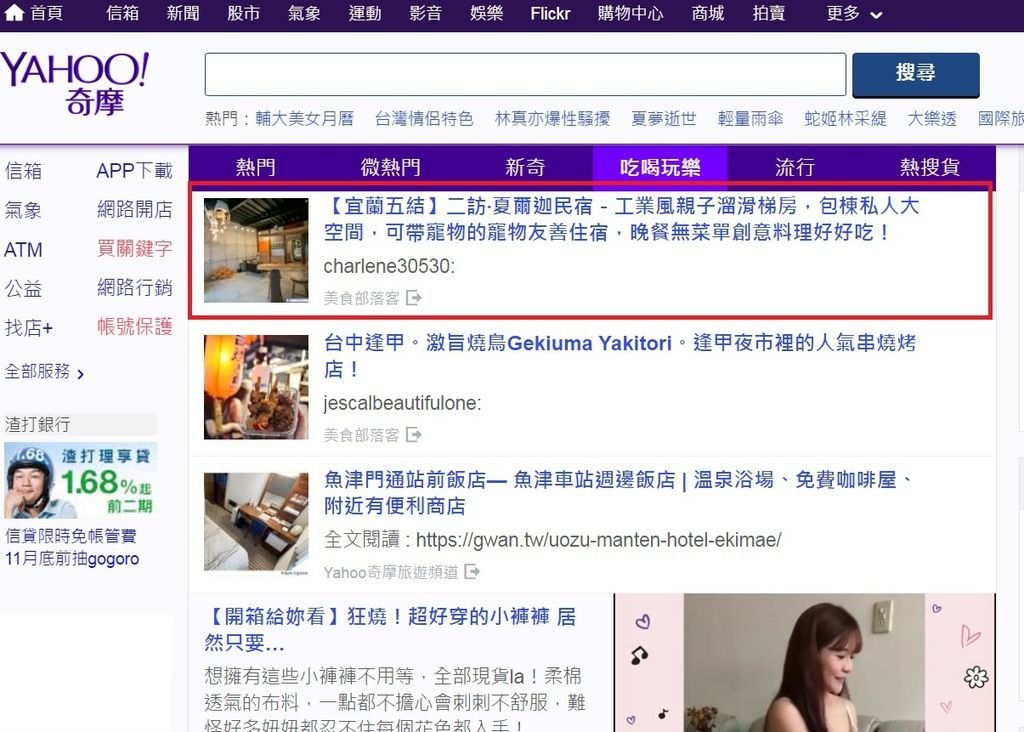
Task: Open 網路開店 in the left sidebar
Action: point(135,209)
